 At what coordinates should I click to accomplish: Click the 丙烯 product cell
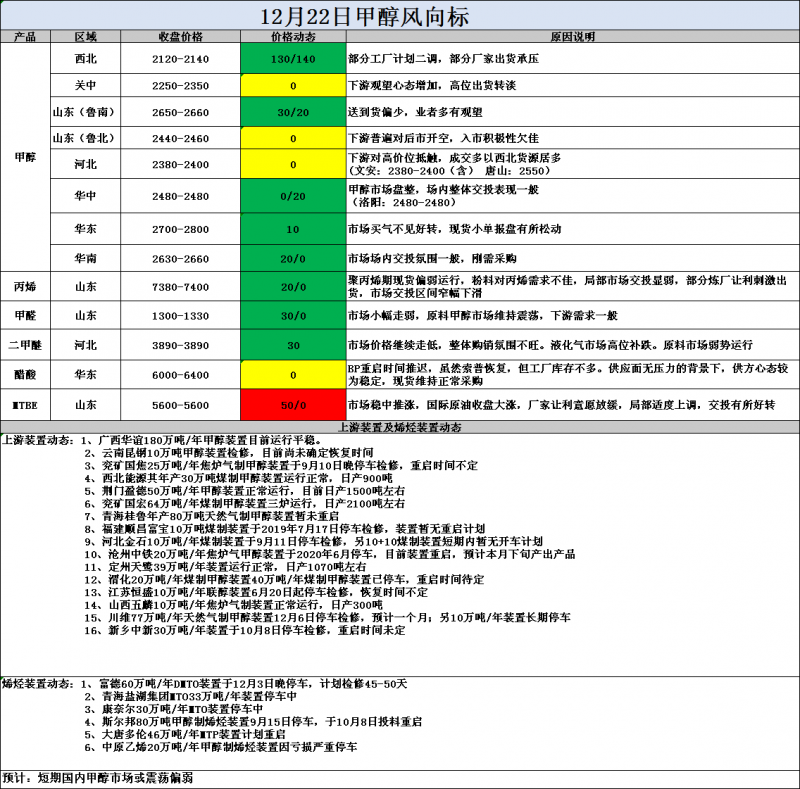25,286
